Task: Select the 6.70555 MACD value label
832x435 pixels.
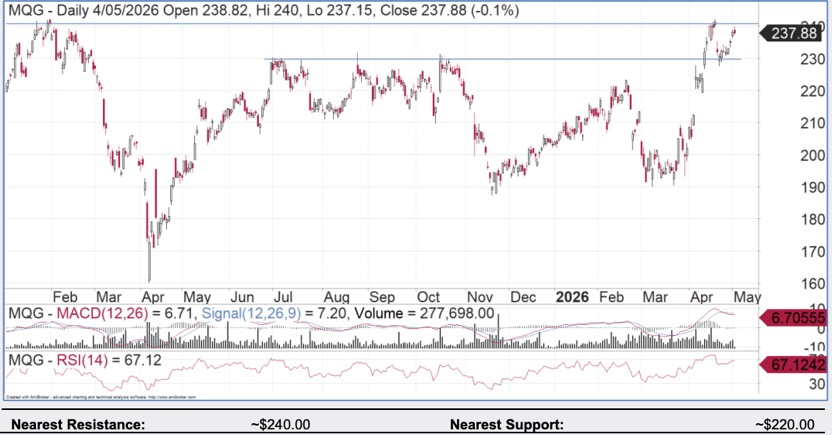Action: 793,318
